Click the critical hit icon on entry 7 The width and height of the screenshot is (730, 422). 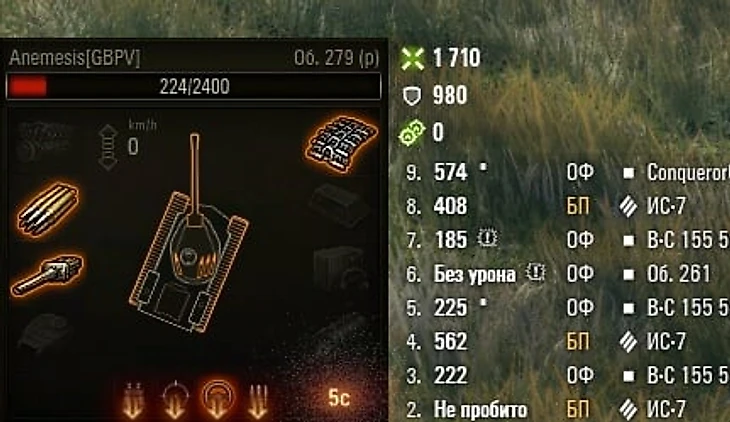pos(487,238)
